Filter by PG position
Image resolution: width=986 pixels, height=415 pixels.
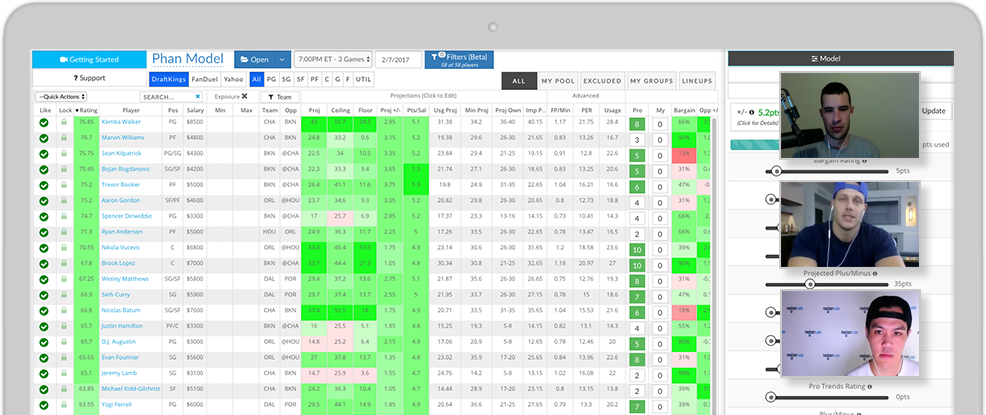tap(271, 79)
